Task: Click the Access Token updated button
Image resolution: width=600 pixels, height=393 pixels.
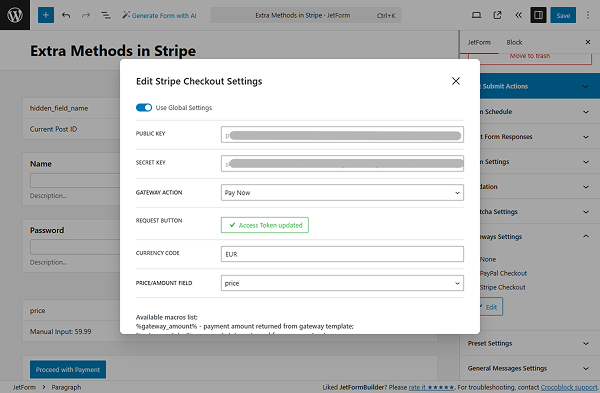Action: [265, 225]
